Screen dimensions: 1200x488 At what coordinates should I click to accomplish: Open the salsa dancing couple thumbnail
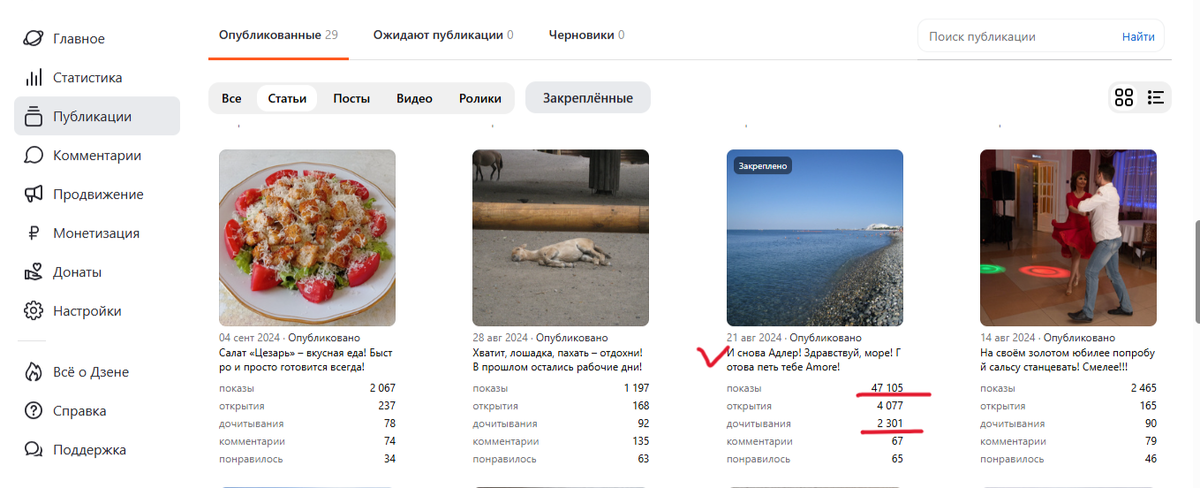pos(1069,238)
